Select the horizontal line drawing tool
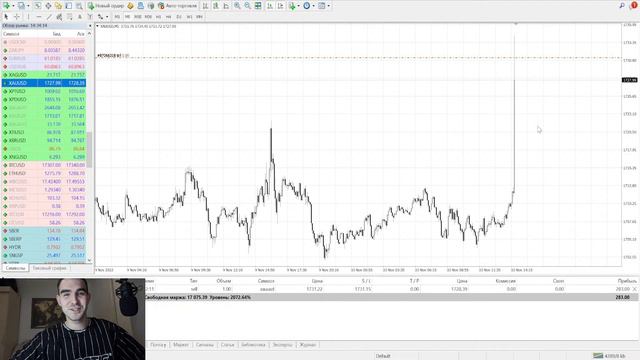640x360 pixels. coord(39,17)
